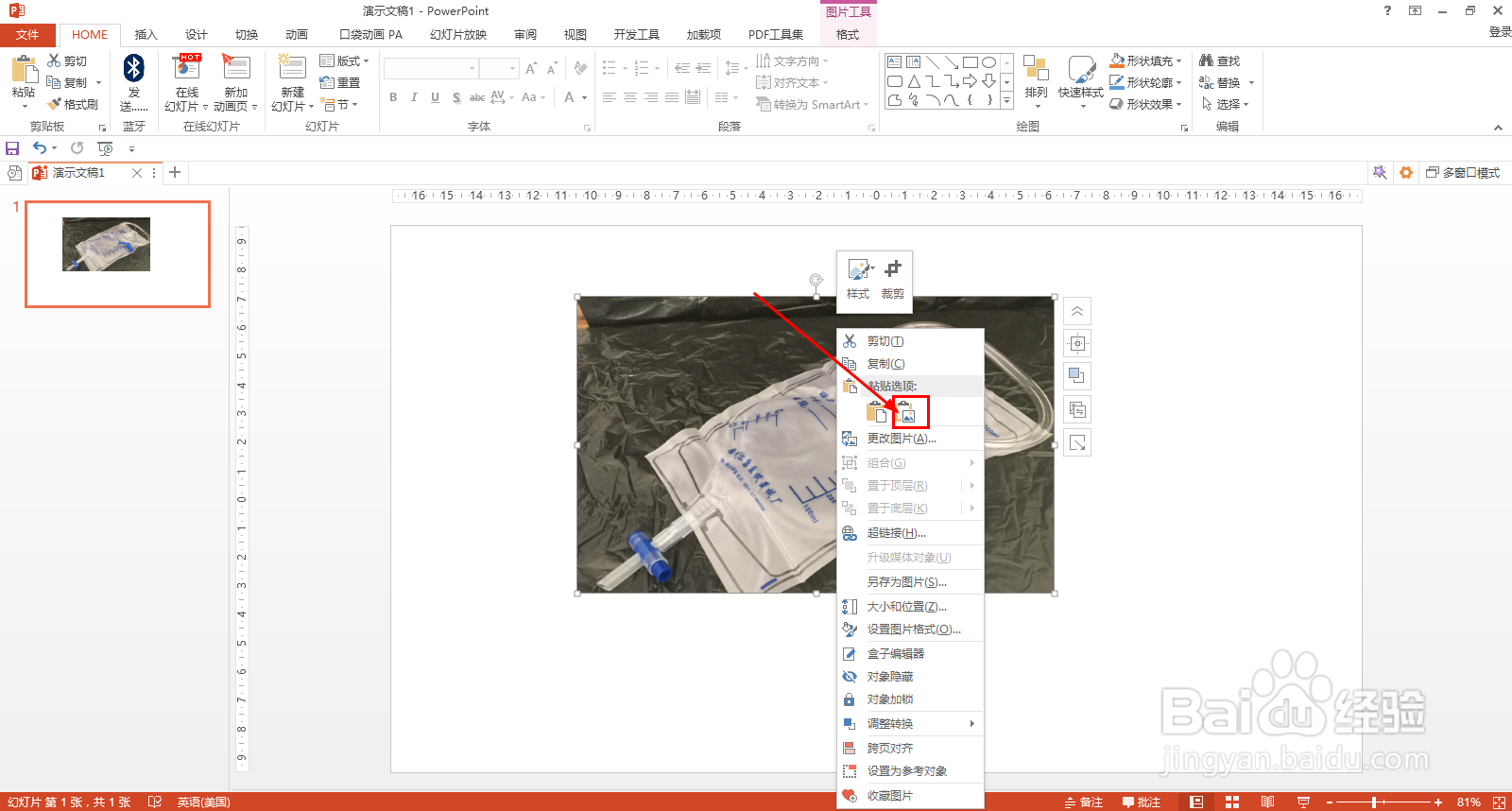
Task: Open the File tab
Action: (x=27, y=35)
